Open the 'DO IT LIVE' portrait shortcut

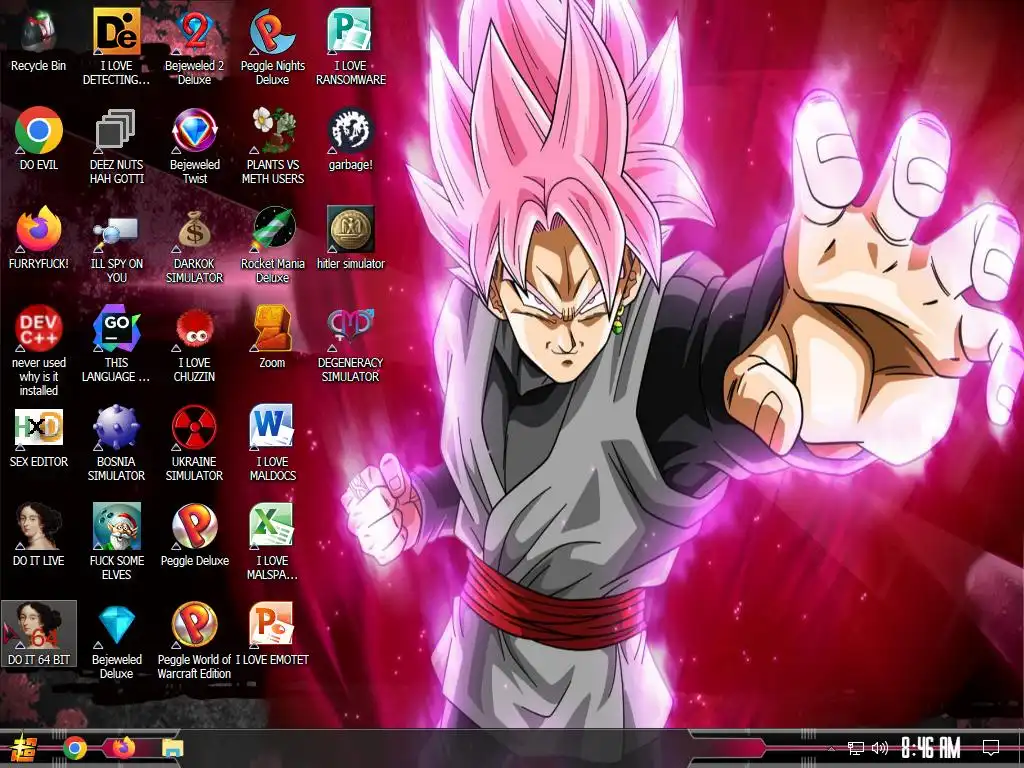(x=39, y=536)
